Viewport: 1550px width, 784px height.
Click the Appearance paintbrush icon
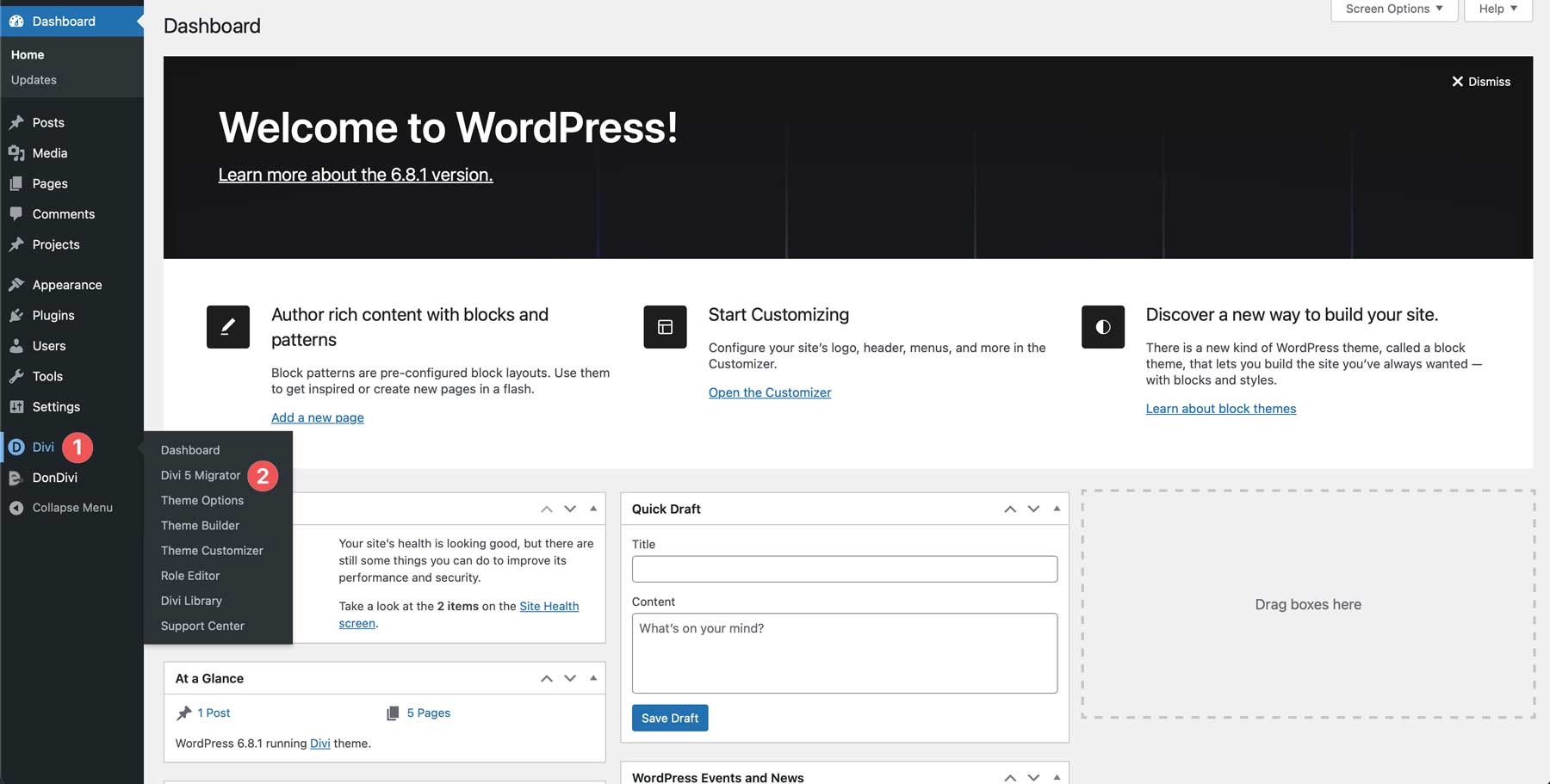16,285
